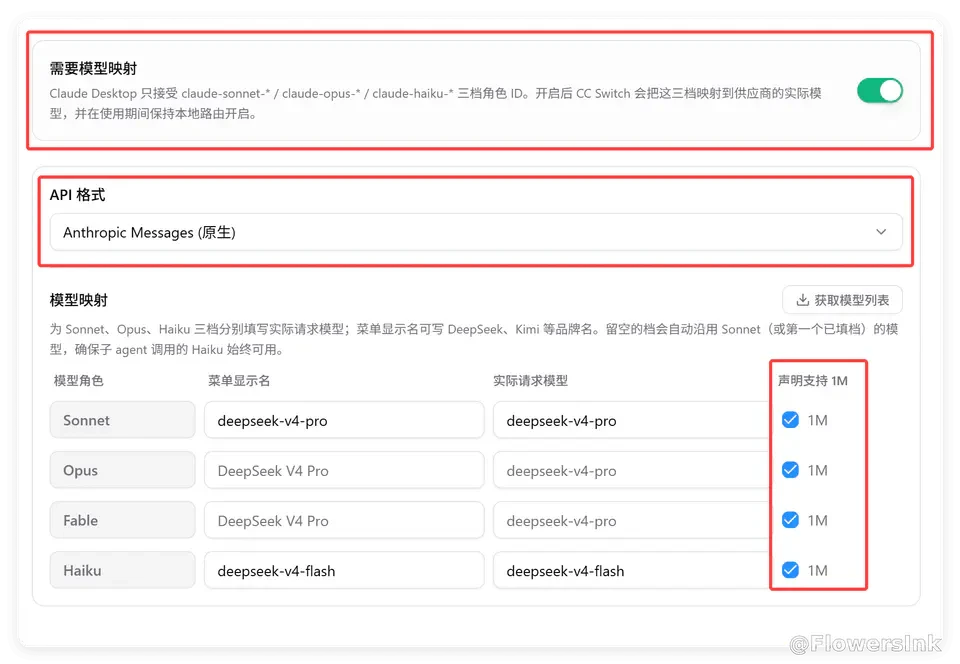This screenshot has height=664, width=960.
Task: Click the Opus actual request model field
Action: [631, 471]
